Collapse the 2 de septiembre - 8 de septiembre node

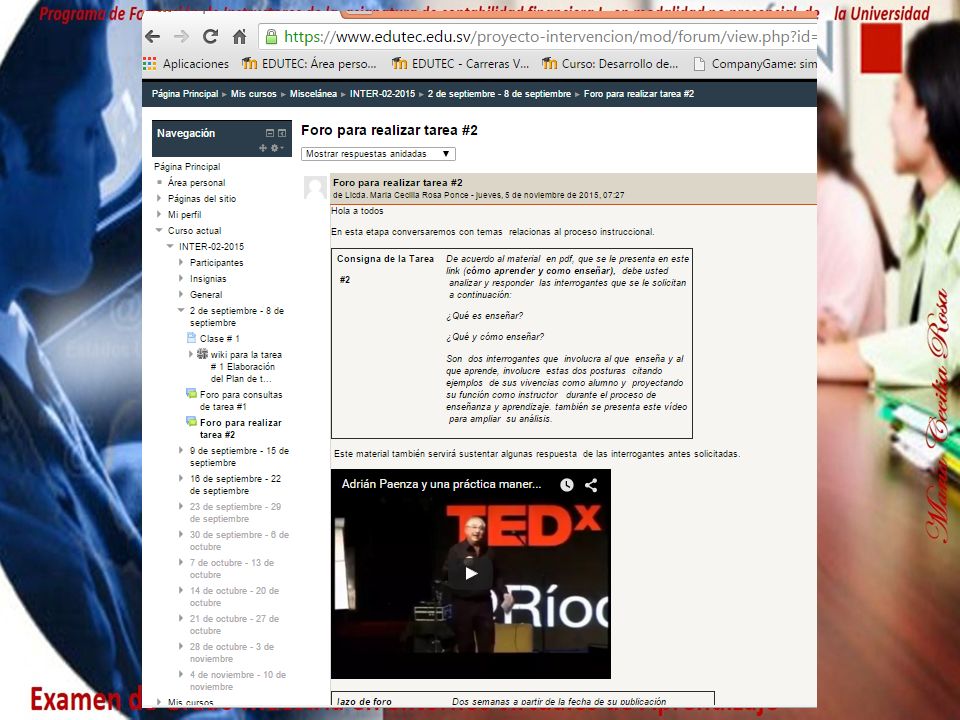(x=181, y=310)
